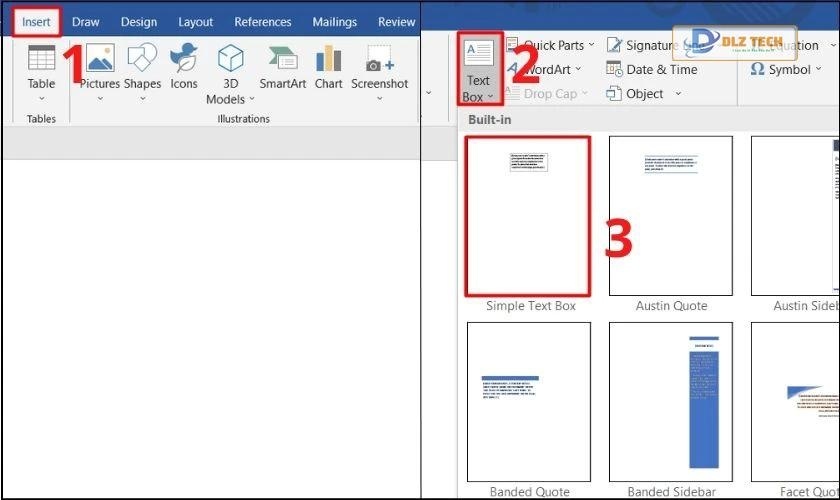Open the Text Box button

478,68
